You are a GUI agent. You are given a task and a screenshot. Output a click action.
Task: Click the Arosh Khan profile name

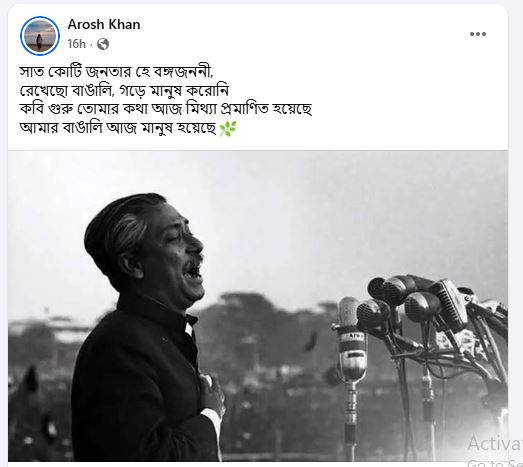pyautogui.click(x=104, y=25)
